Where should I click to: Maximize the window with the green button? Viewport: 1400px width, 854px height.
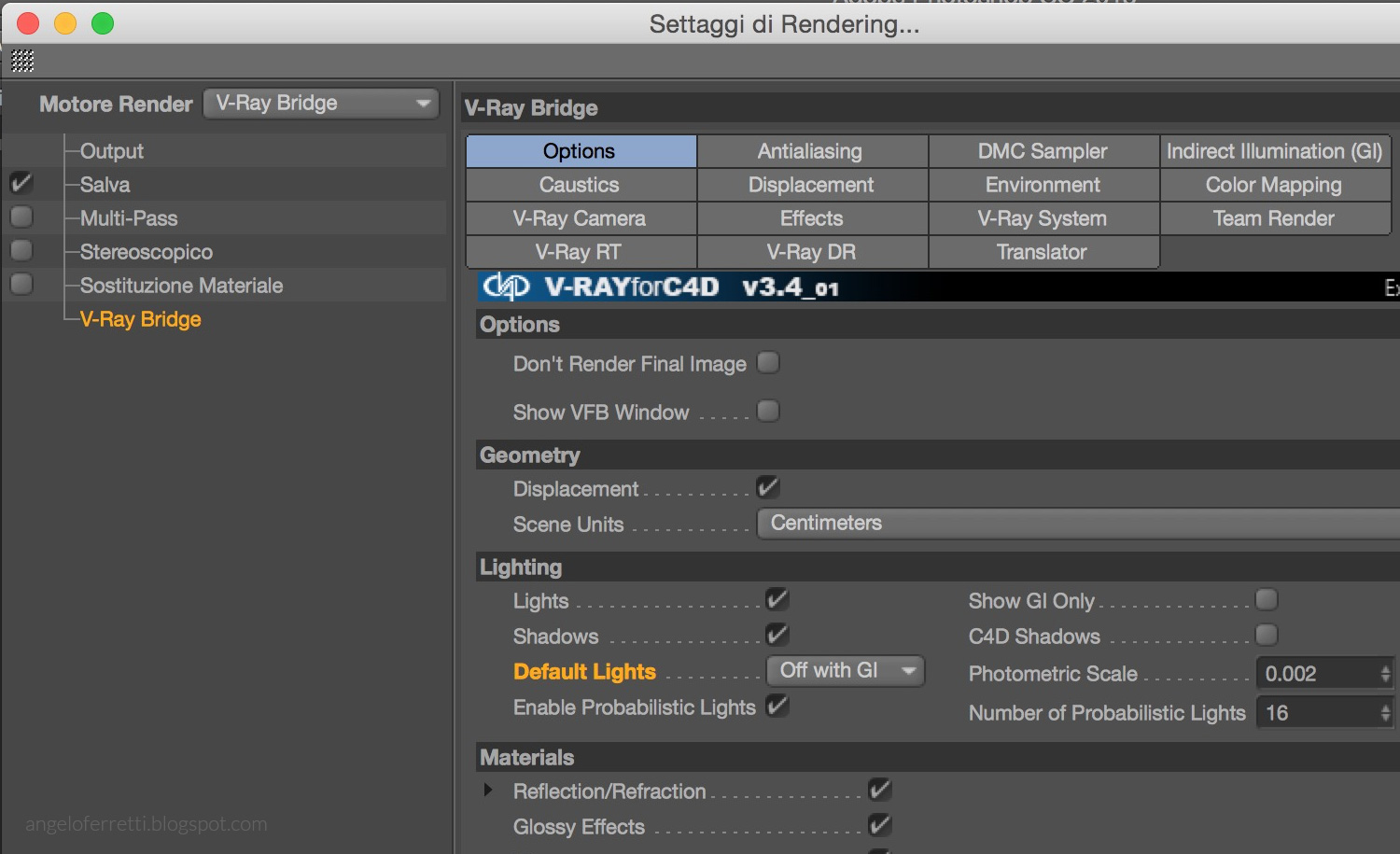[103, 23]
